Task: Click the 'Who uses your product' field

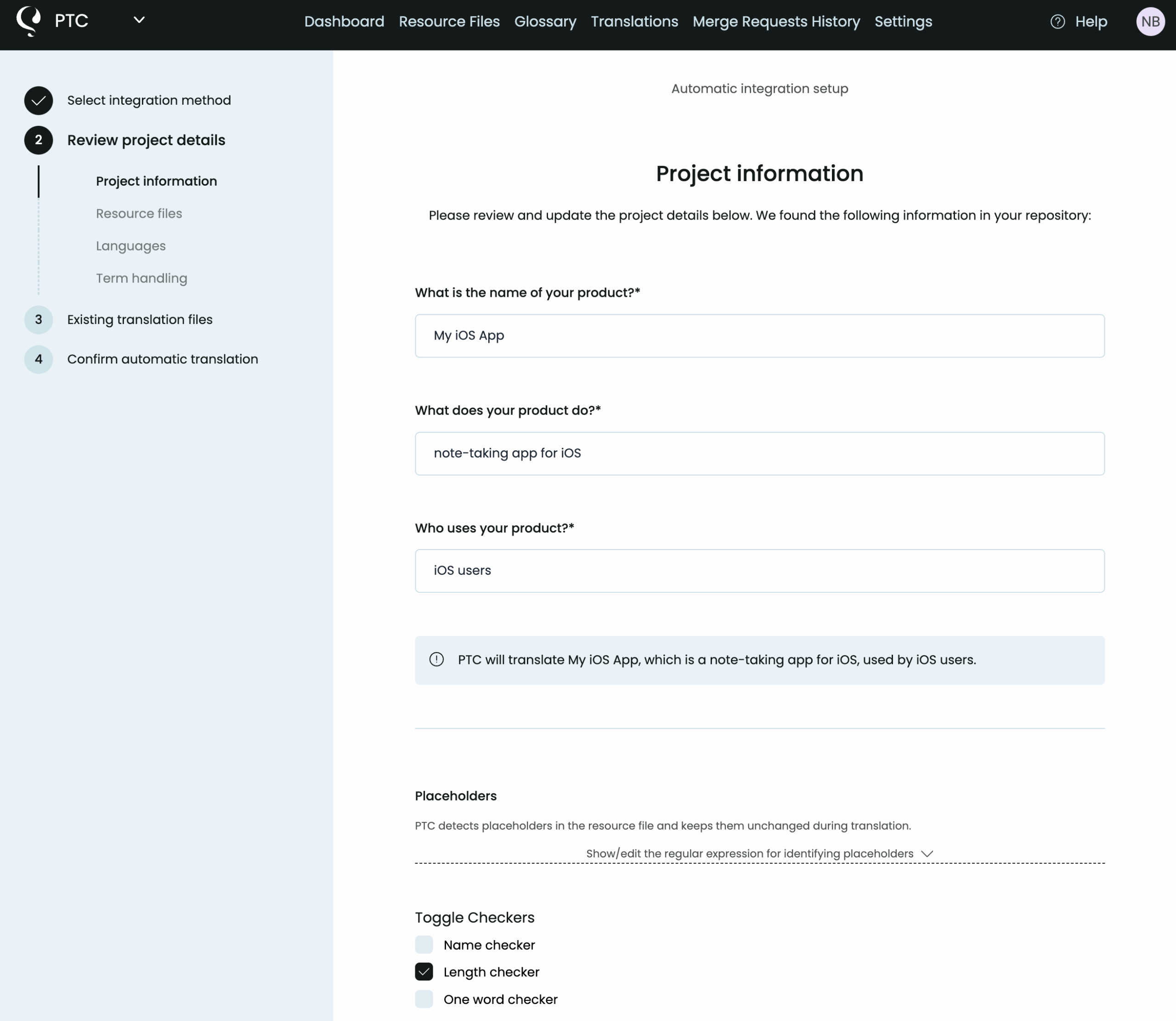Action: point(759,571)
